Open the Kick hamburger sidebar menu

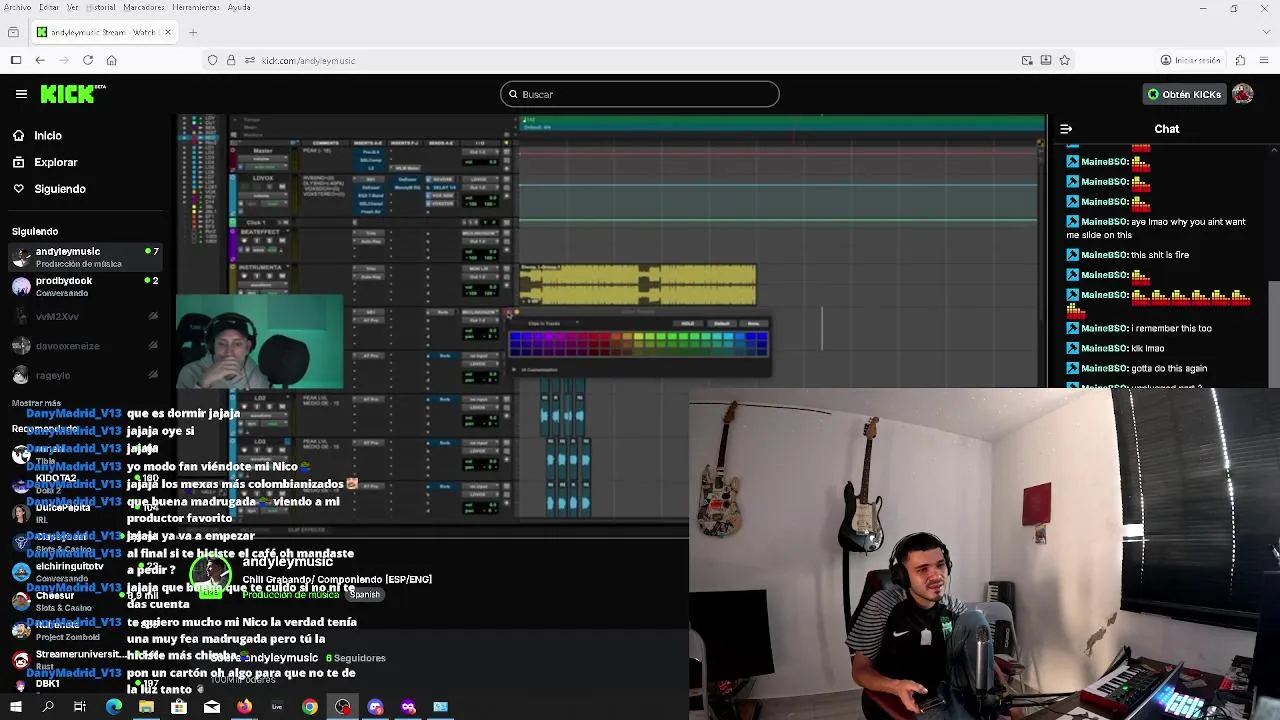pos(21,94)
